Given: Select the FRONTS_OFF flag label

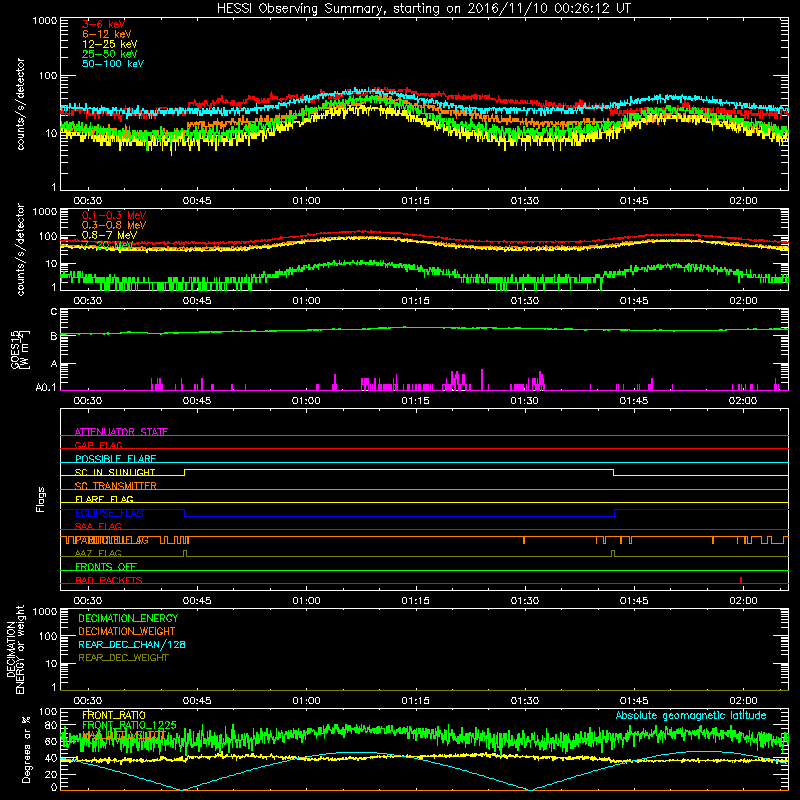Looking at the screenshot, I should (x=106, y=567).
